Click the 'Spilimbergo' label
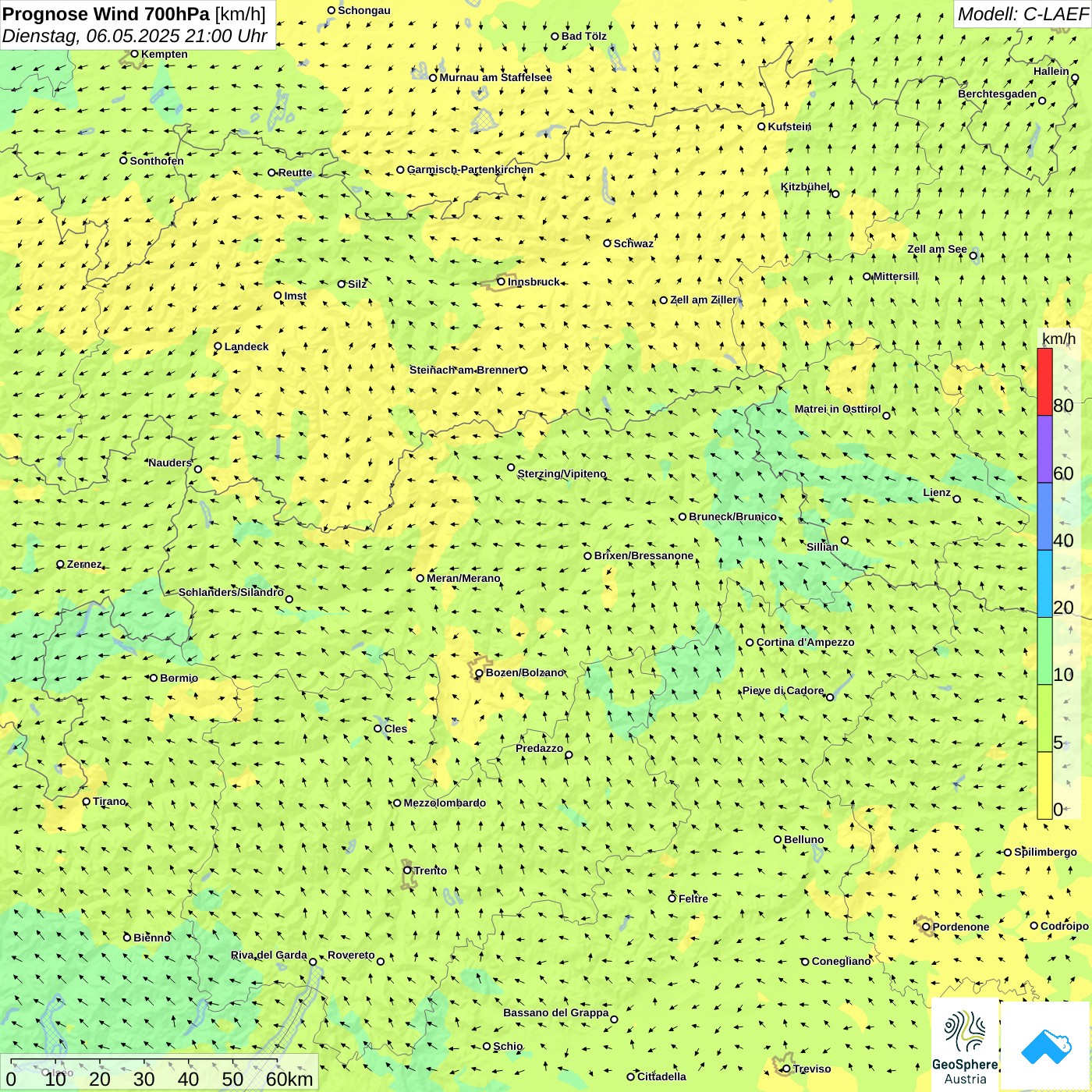This screenshot has height=1092, width=1092. click(x=1045, y=852)
